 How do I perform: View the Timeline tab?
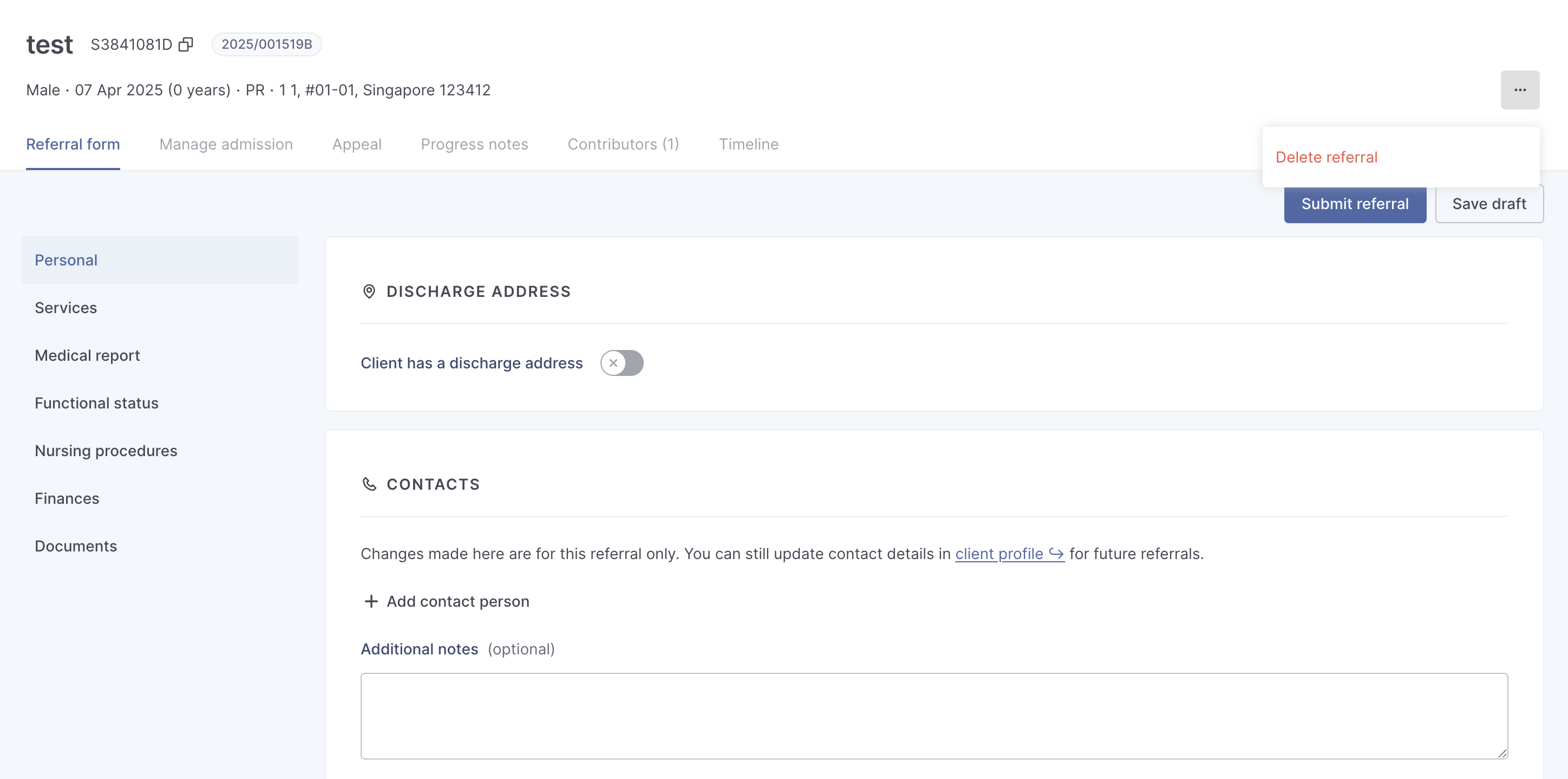click(748, 144)
